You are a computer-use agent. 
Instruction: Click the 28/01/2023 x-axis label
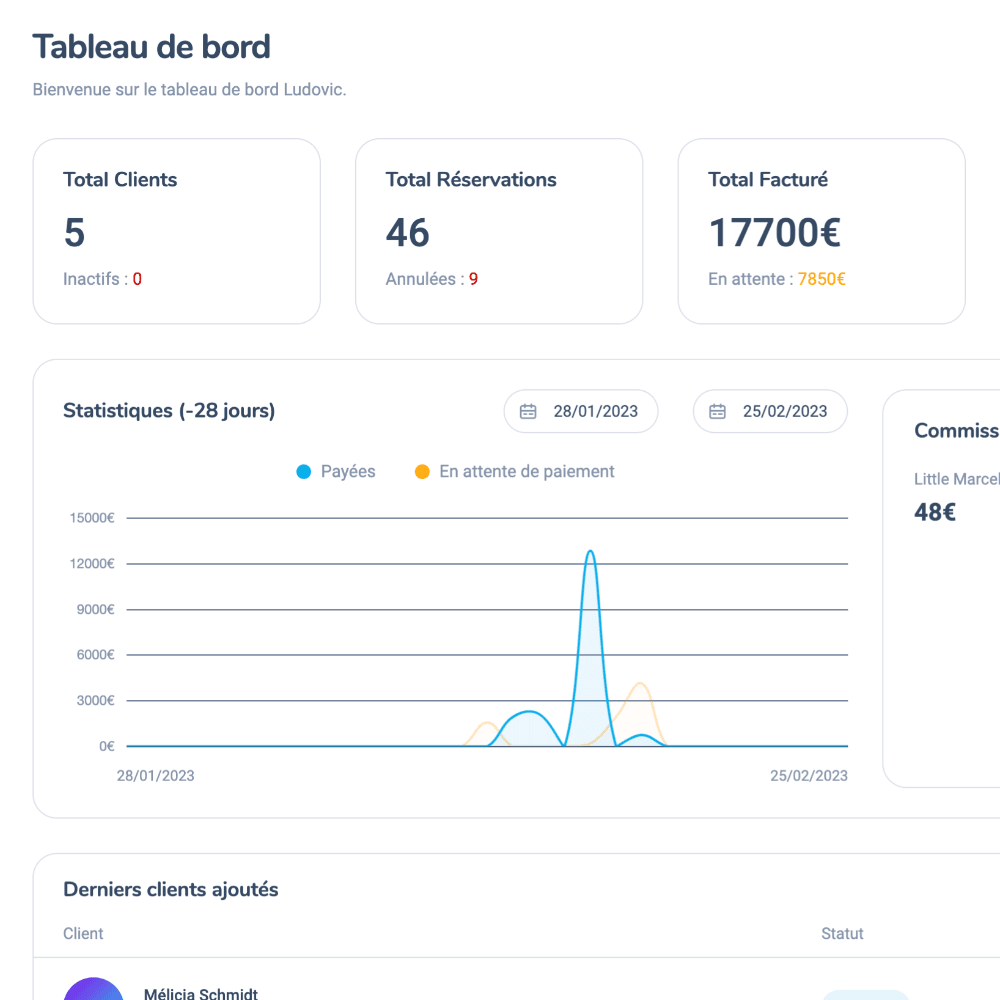156,776
